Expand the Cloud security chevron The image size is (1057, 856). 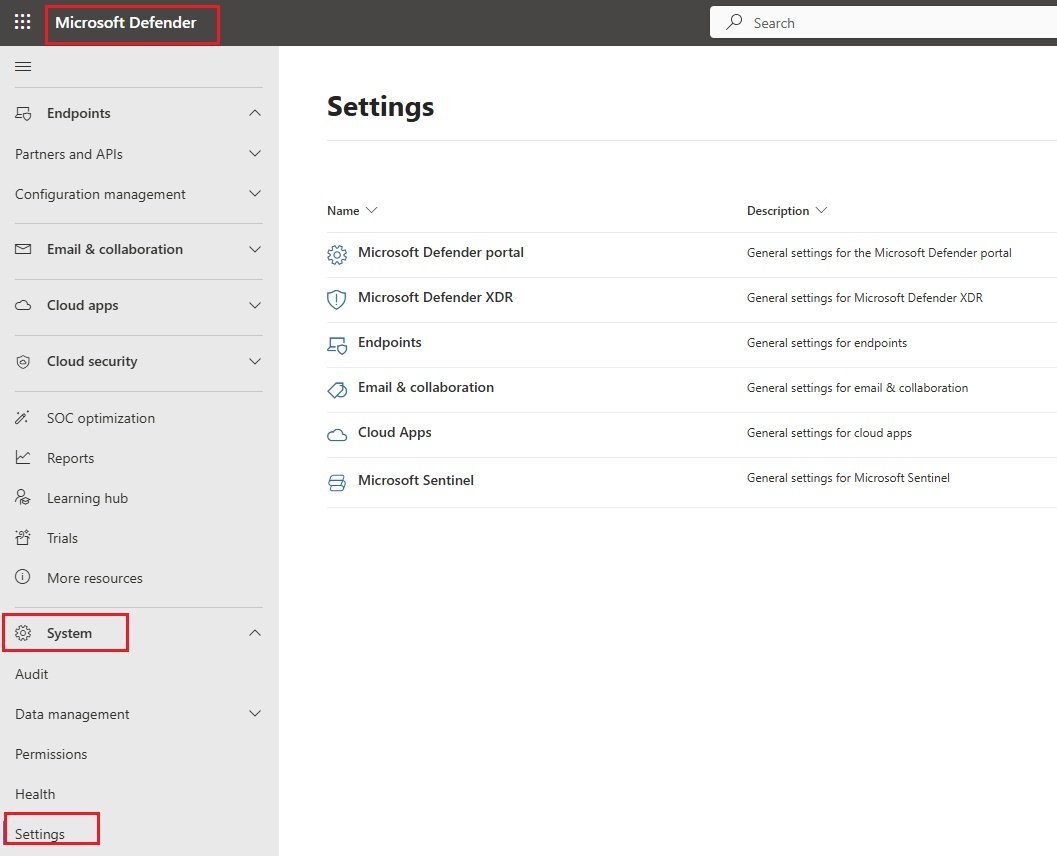click(255, 361)
